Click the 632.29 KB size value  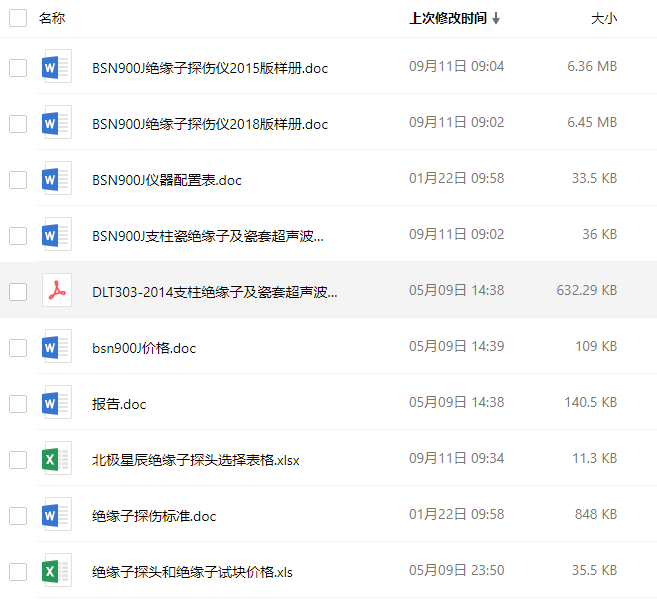pos(587,290)
